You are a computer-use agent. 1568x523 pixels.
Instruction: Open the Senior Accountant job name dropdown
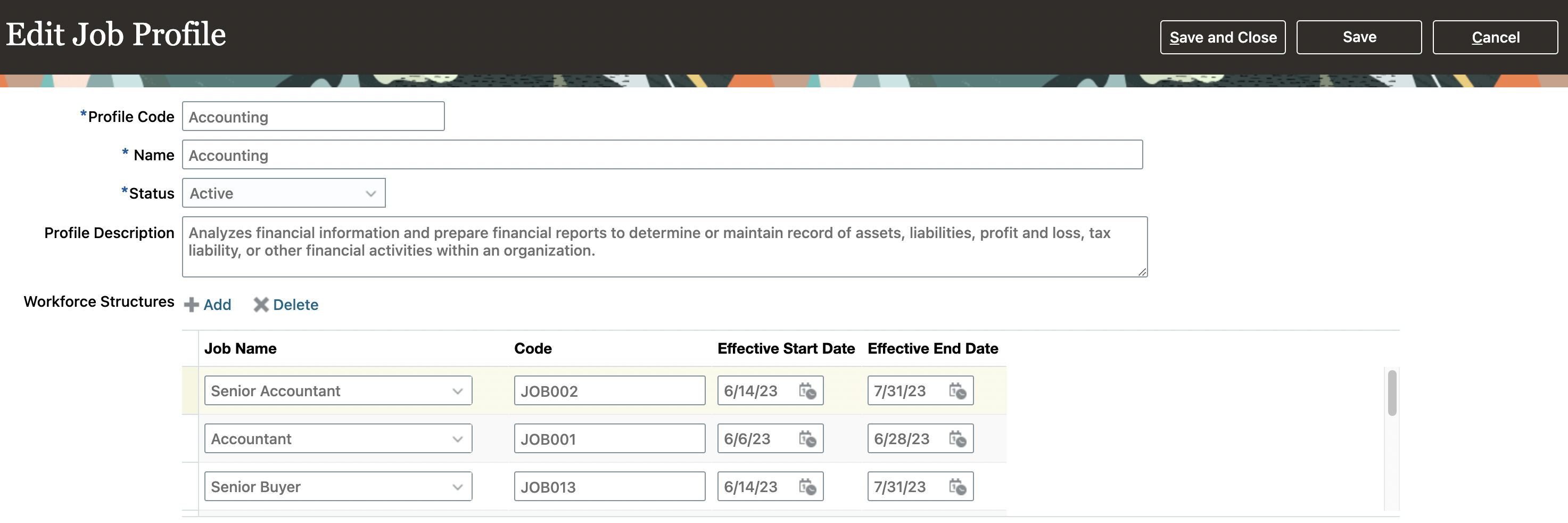click(x=457, y=391)
